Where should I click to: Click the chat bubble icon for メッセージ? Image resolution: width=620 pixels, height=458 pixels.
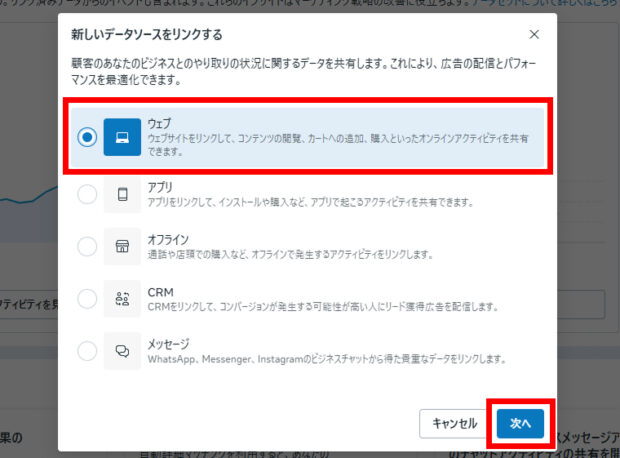click(x=122, y=351)
